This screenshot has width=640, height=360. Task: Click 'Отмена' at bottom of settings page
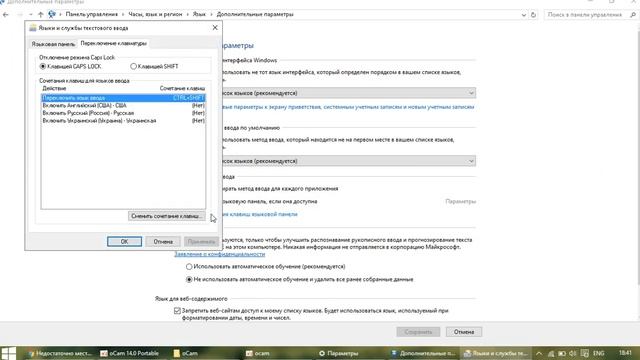click(x=464, y=332)
